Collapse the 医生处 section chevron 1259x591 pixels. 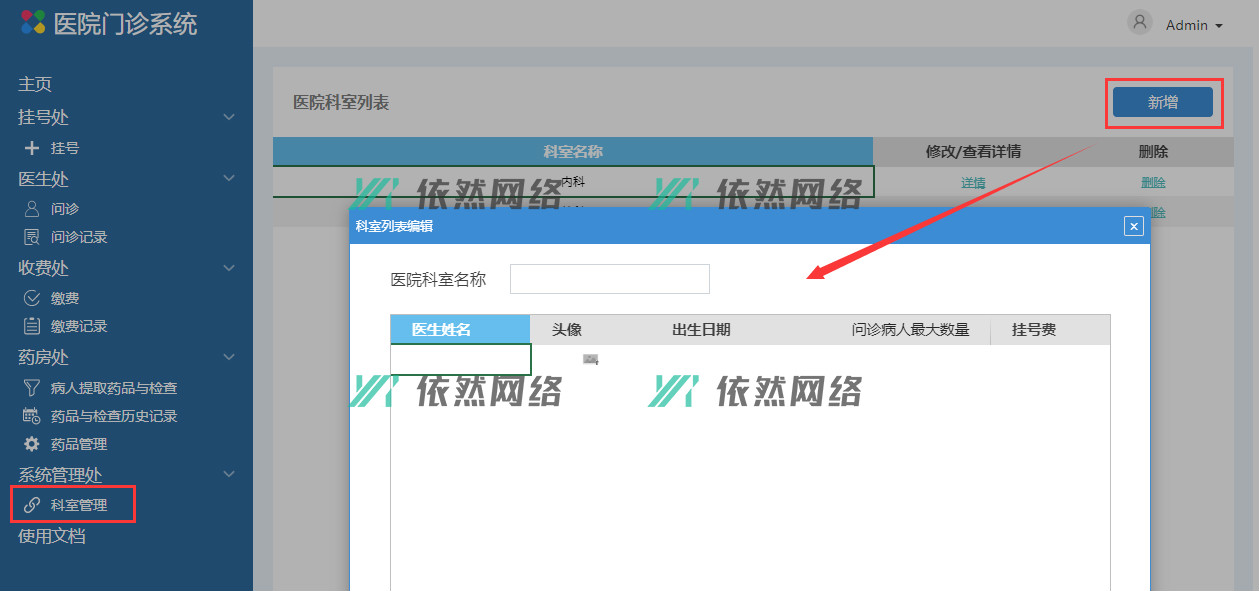pos(229,179)
